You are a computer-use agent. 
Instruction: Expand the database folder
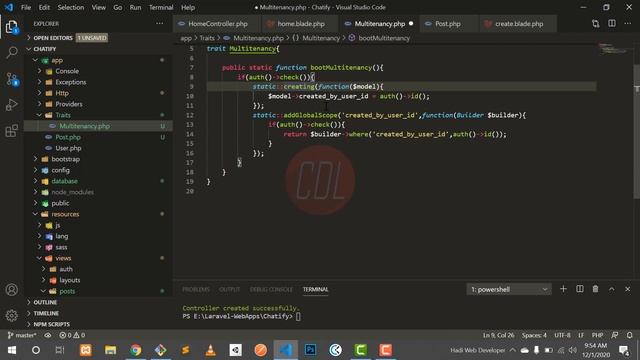point(98,181)
